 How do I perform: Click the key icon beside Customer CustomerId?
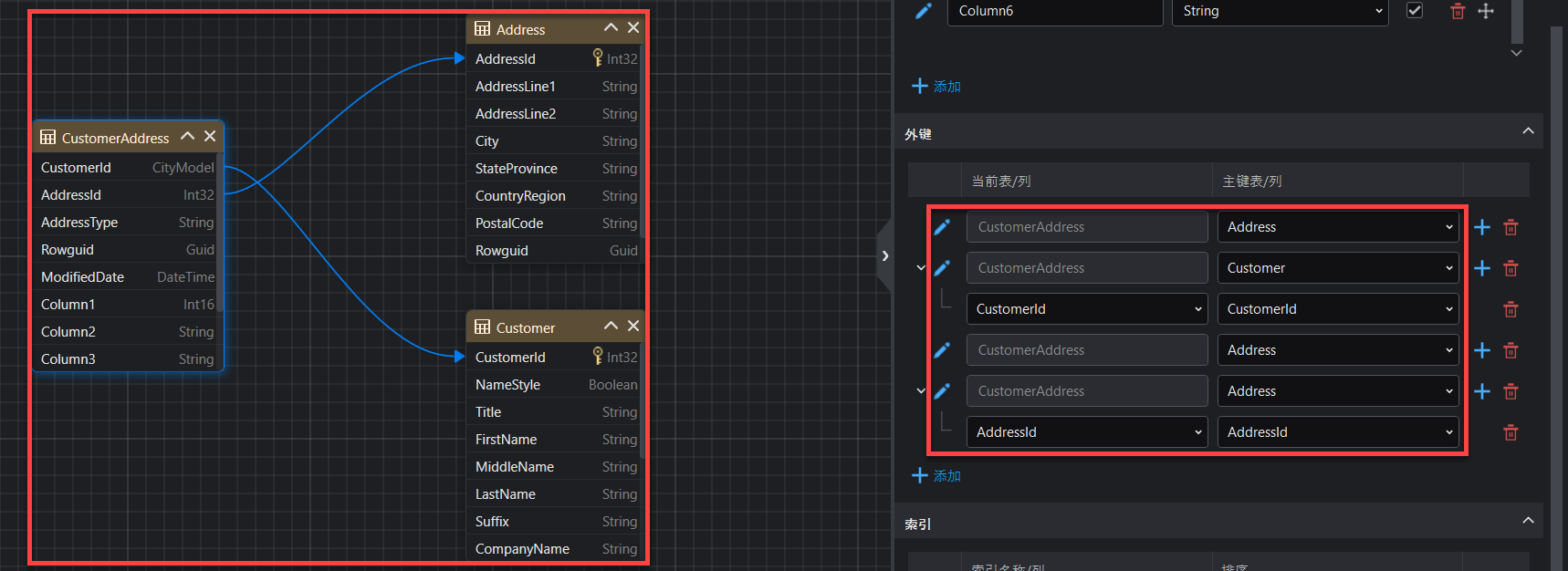click(598, 357)
